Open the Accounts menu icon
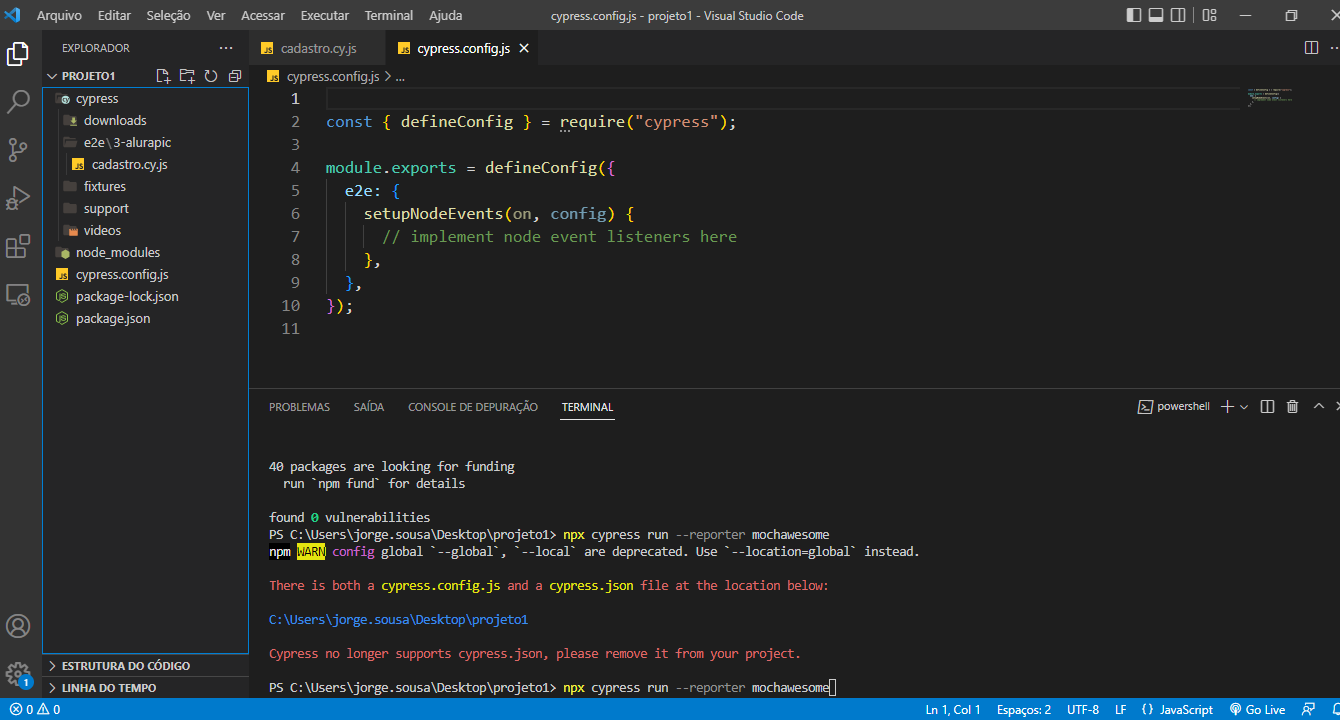Screen dimensions: 1340x720 [18, 626]
